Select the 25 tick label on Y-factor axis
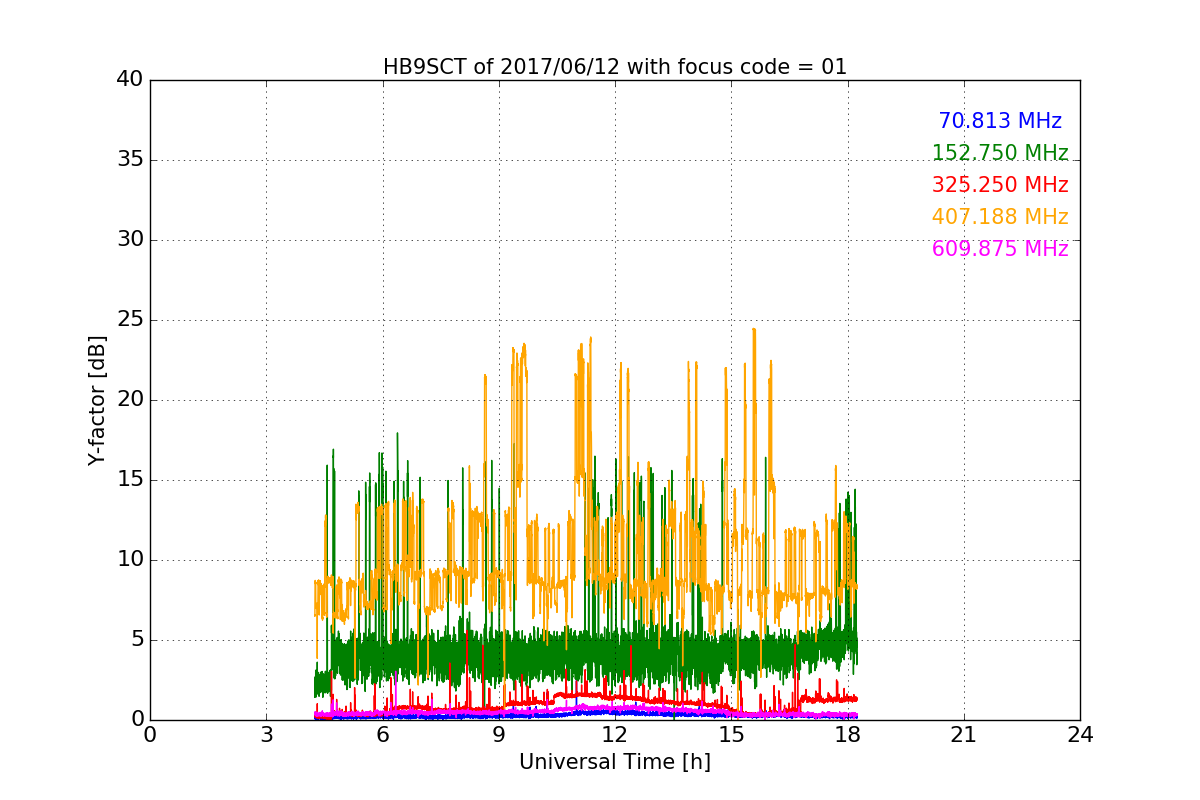Image resolution: width=1200 pixels, height=800 pixels. tap(129, 320)
